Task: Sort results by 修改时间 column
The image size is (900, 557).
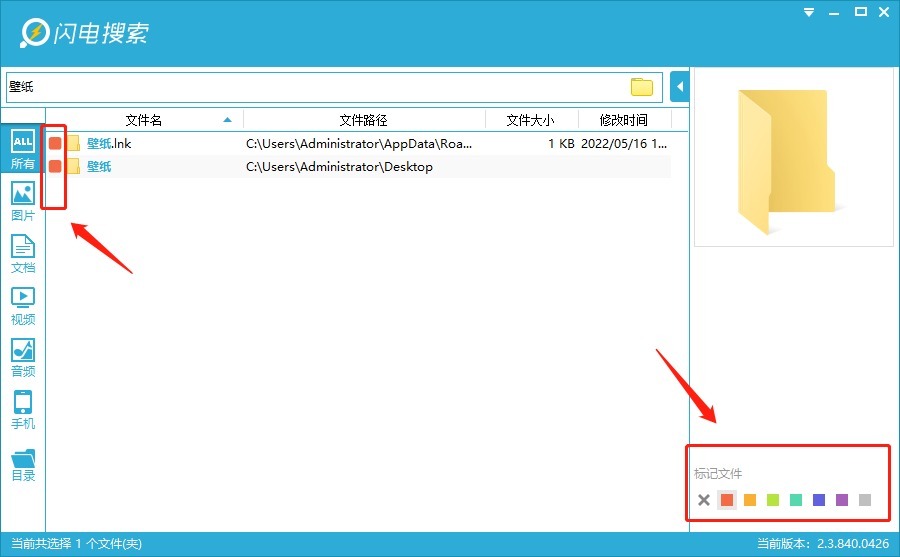Action: (623, 120)
